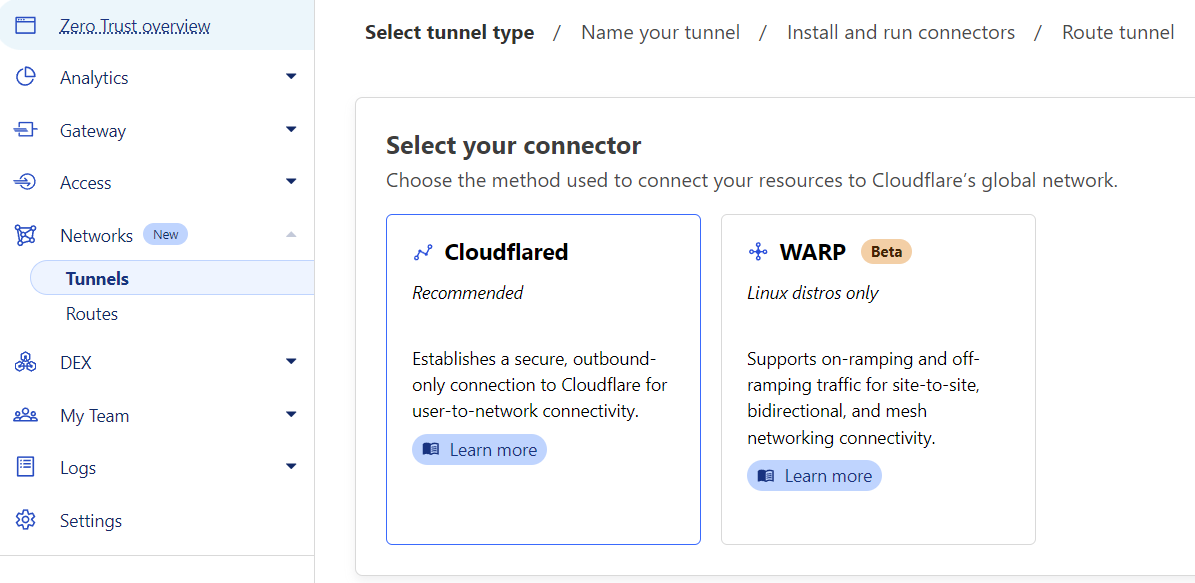Screen dimensions: 1195x583
Task: Select the Cloudflared connector card
Action: (x=543, y=379)
